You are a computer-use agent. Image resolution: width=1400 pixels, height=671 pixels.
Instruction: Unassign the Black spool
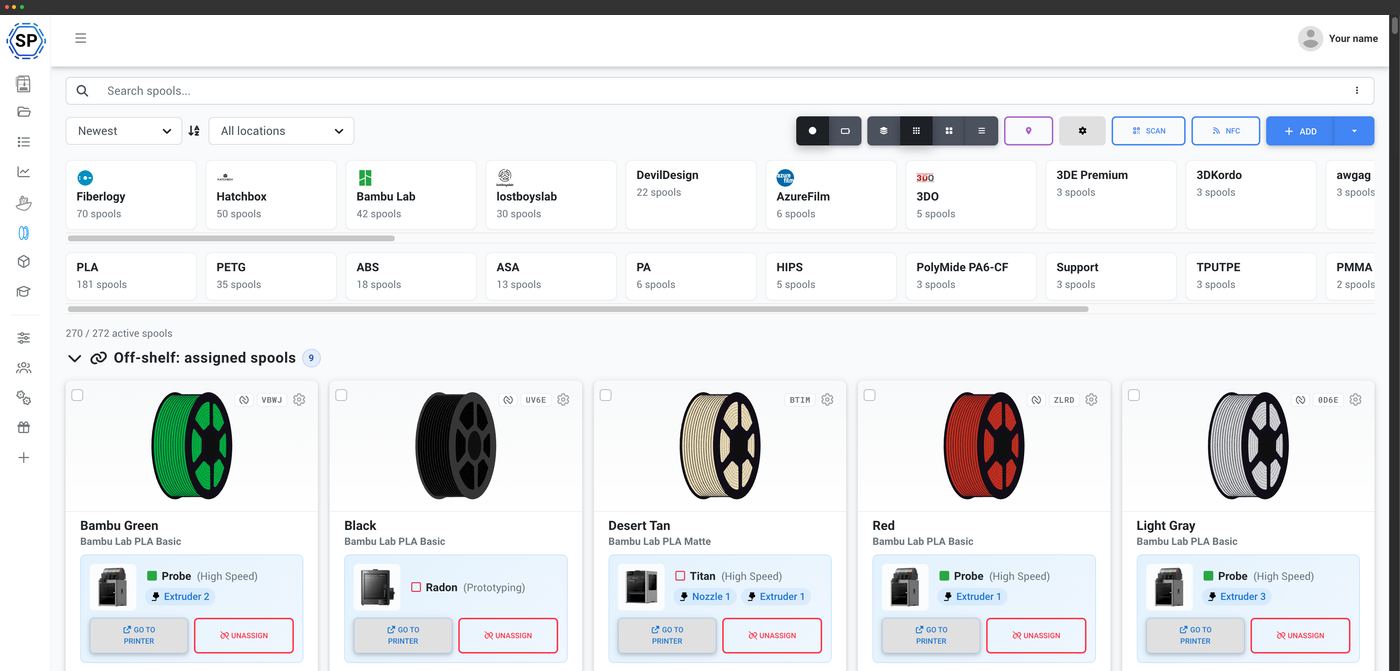[508, 635]
